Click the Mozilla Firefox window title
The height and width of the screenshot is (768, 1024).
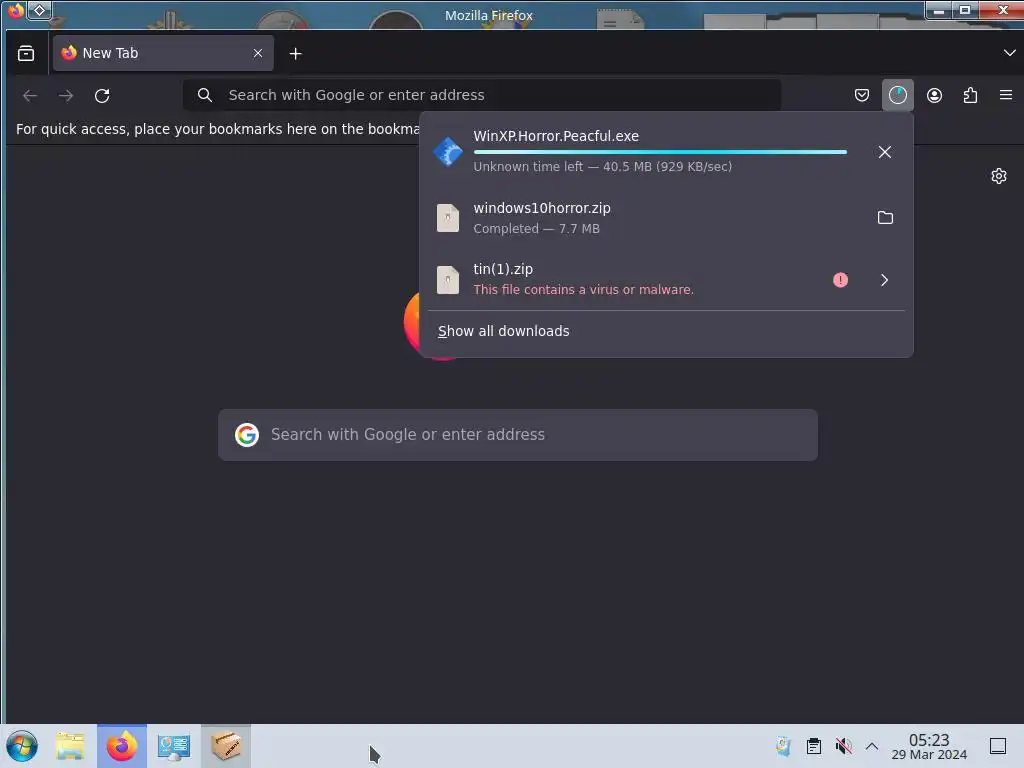point(488,15)
